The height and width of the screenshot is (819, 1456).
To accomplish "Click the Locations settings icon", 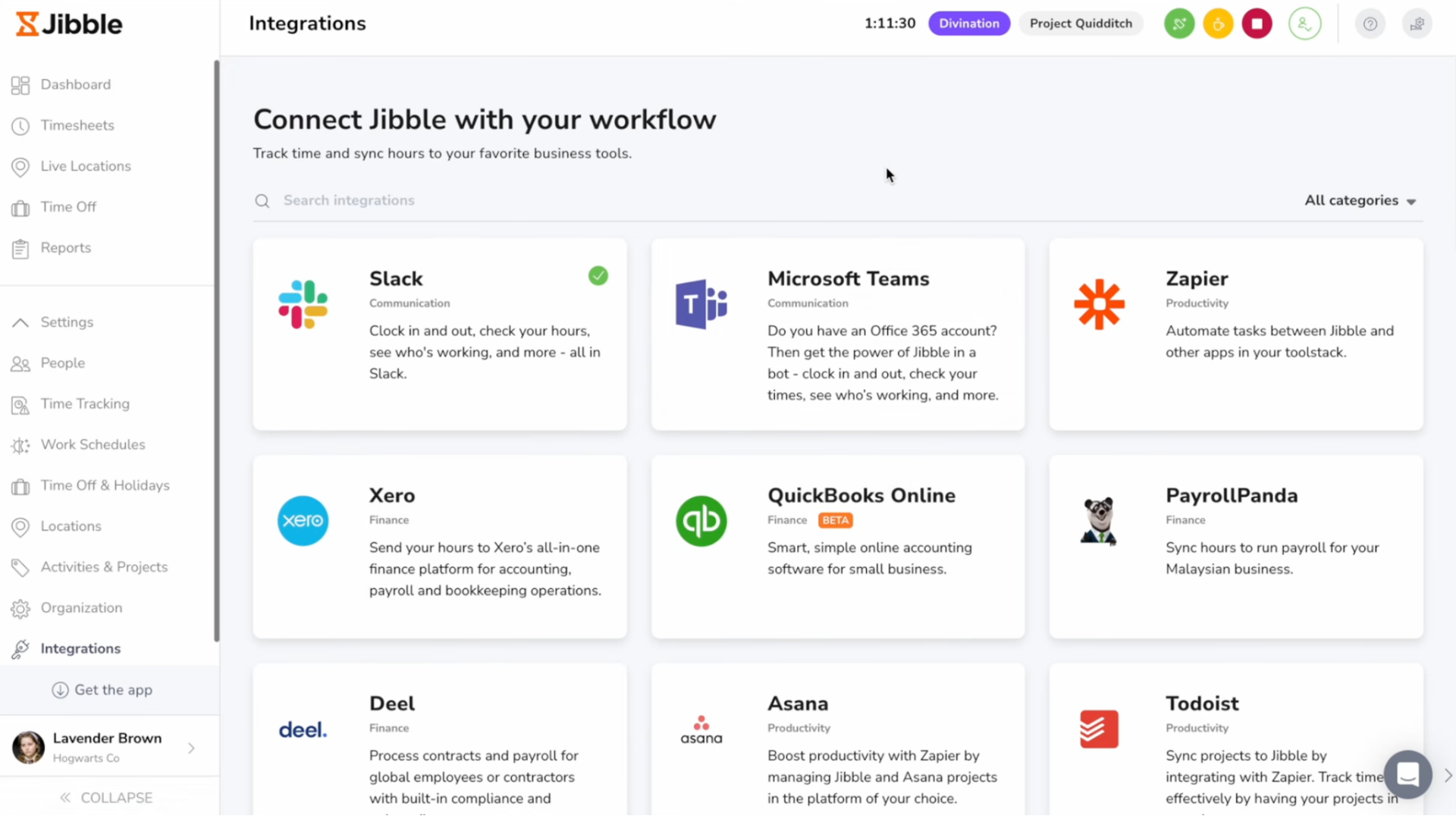I will coord(20,527).
